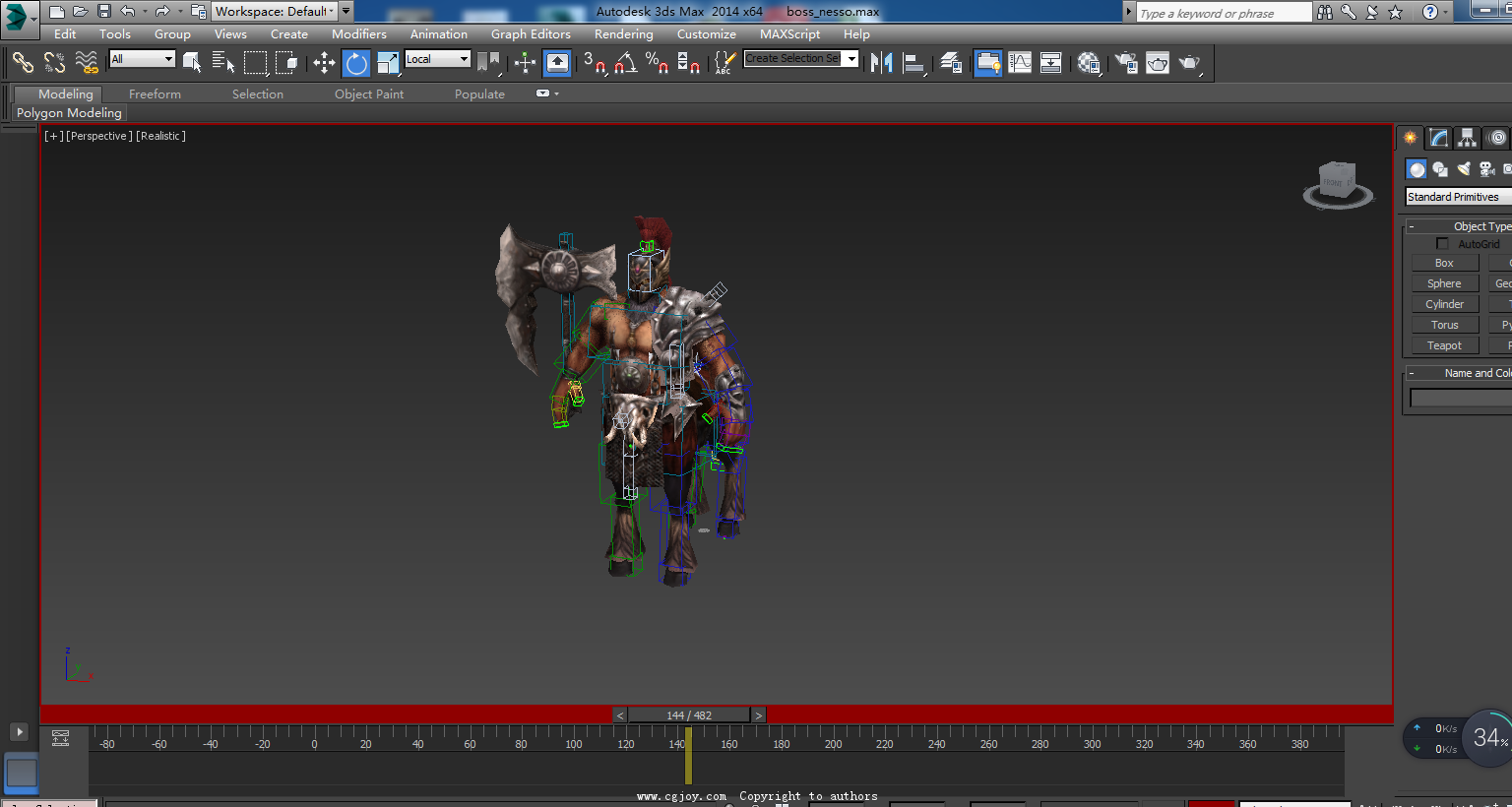Switch to the Freeform ribbon tab
Screen dimensions: 1512x807
pyautogui.click(x=155, y=94)
